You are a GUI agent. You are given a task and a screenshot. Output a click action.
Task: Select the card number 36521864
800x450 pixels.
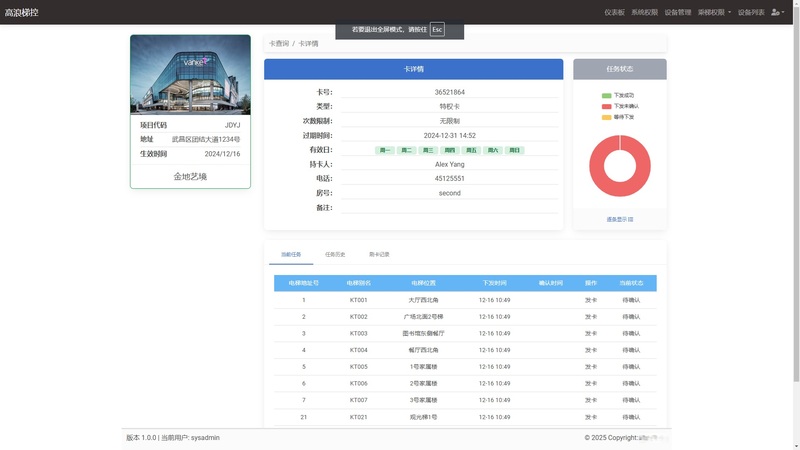coord(449,92)
